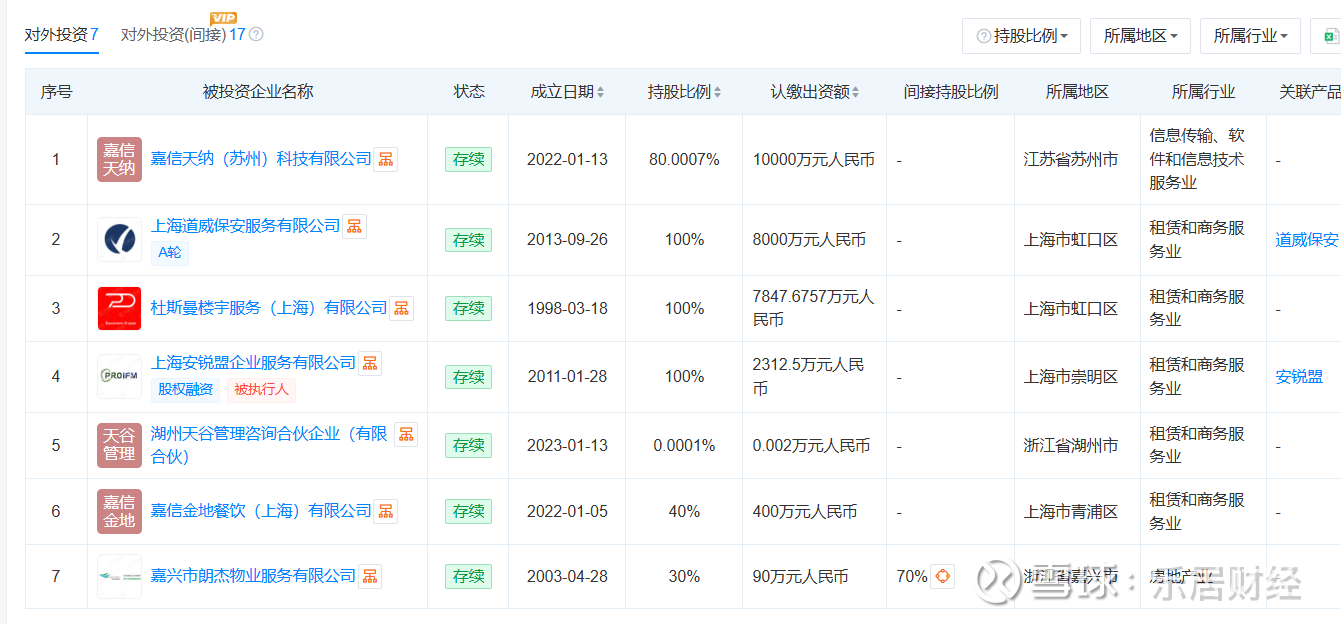Screen dimensions: 1341x624
Task: Click equity structure icon beside 上海安锐盟企业服务有限公司
Action: coord(370,363)
